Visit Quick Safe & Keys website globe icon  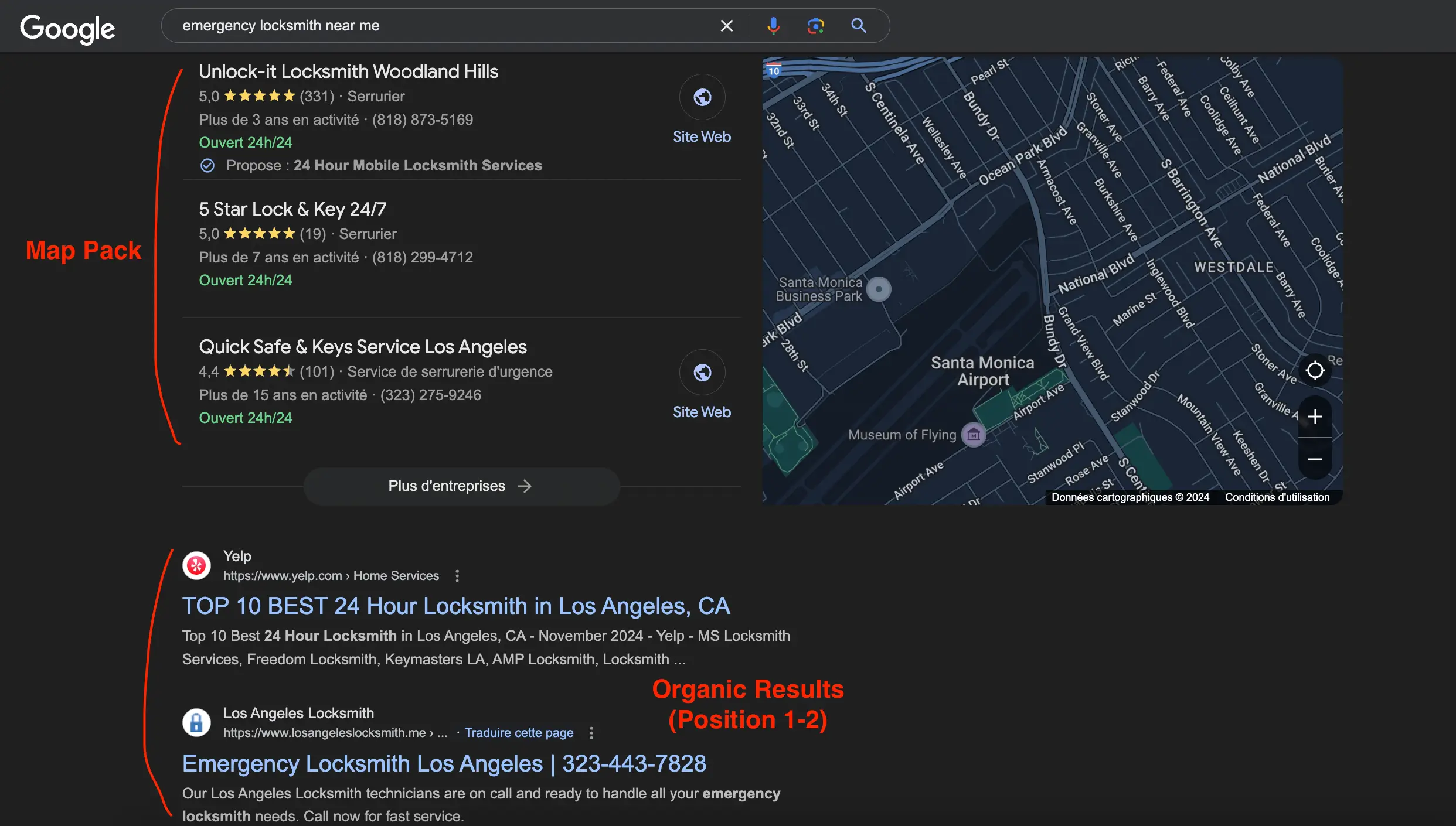click(702, 373)
